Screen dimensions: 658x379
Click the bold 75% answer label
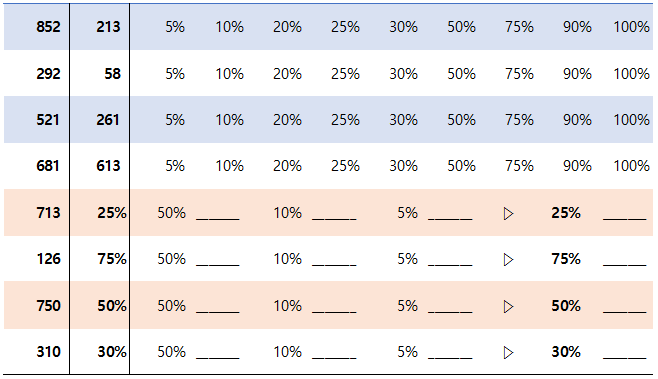[566, 259]
